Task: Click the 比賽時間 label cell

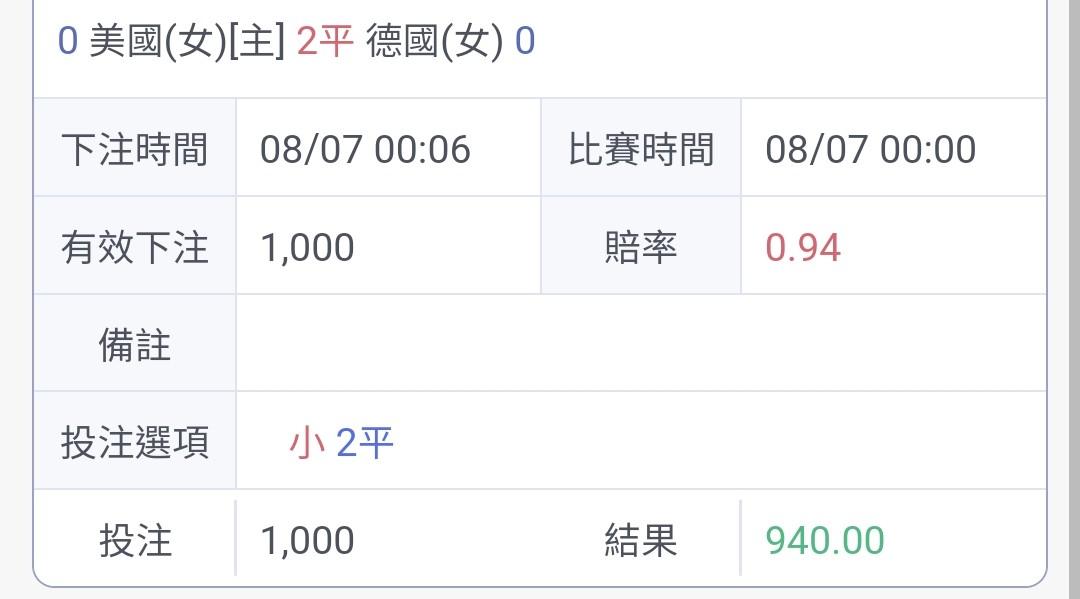Action: tap(641, 149)
